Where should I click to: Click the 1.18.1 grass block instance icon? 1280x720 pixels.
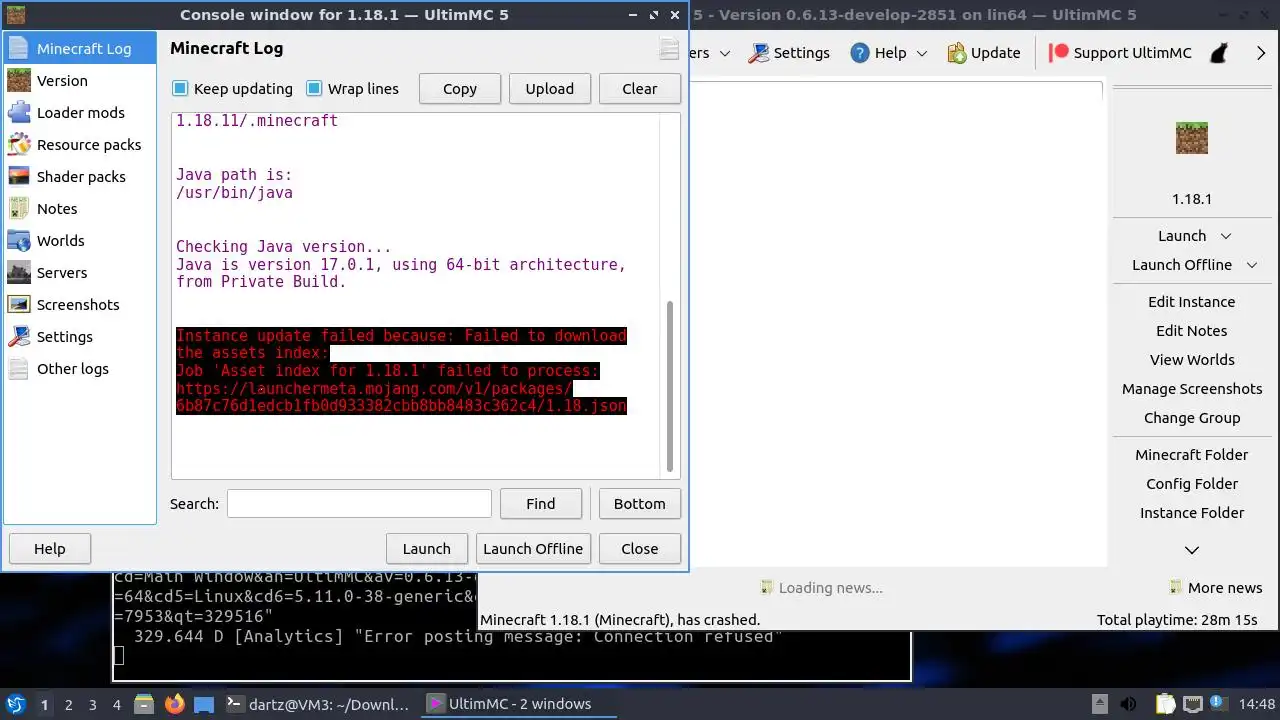click(1192, 138)
